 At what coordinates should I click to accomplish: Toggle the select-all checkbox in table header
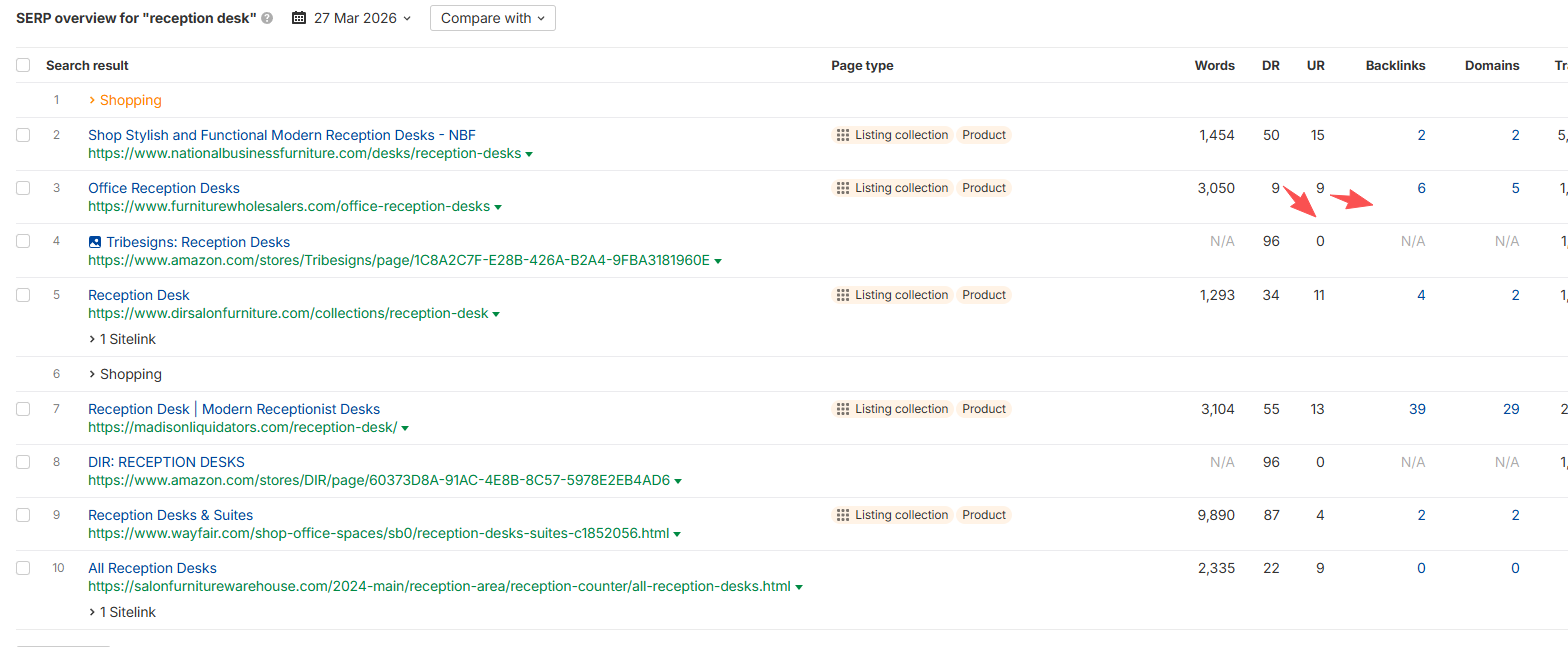(23, 65)
